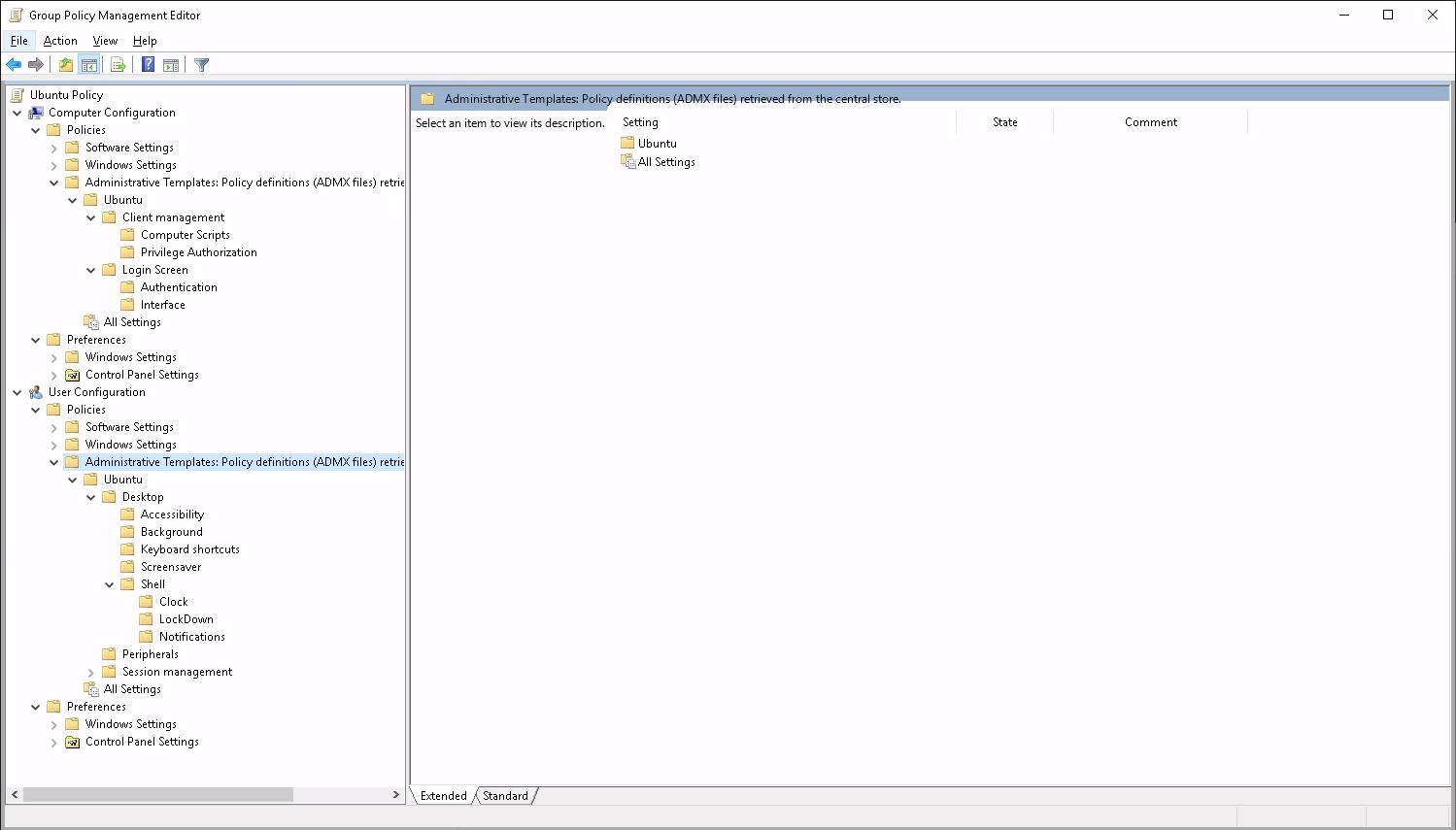
Task: Click tree pane horizontal scrollbar thumb
Action: coord(158,794)
